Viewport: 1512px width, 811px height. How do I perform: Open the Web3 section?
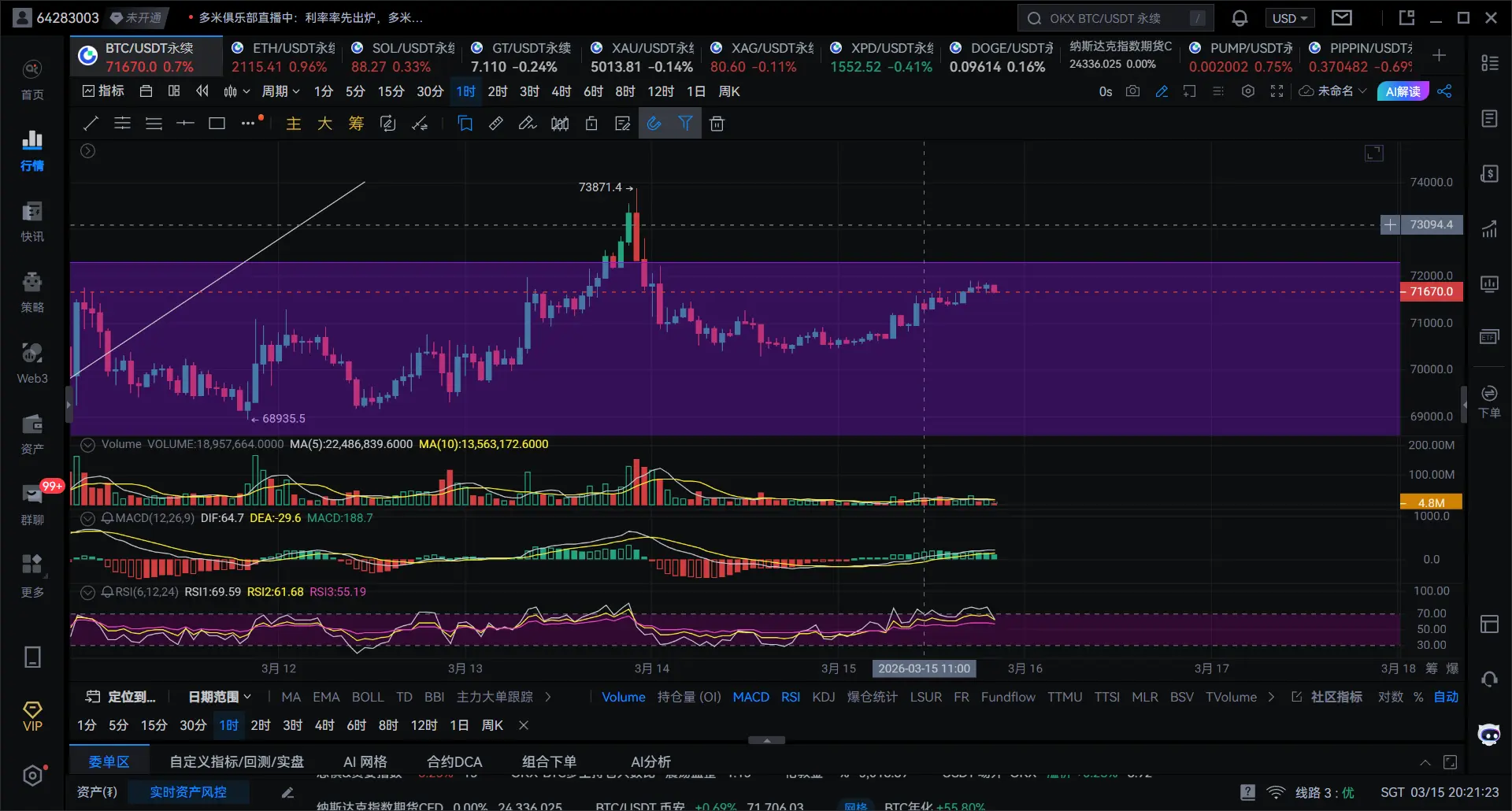32,364
